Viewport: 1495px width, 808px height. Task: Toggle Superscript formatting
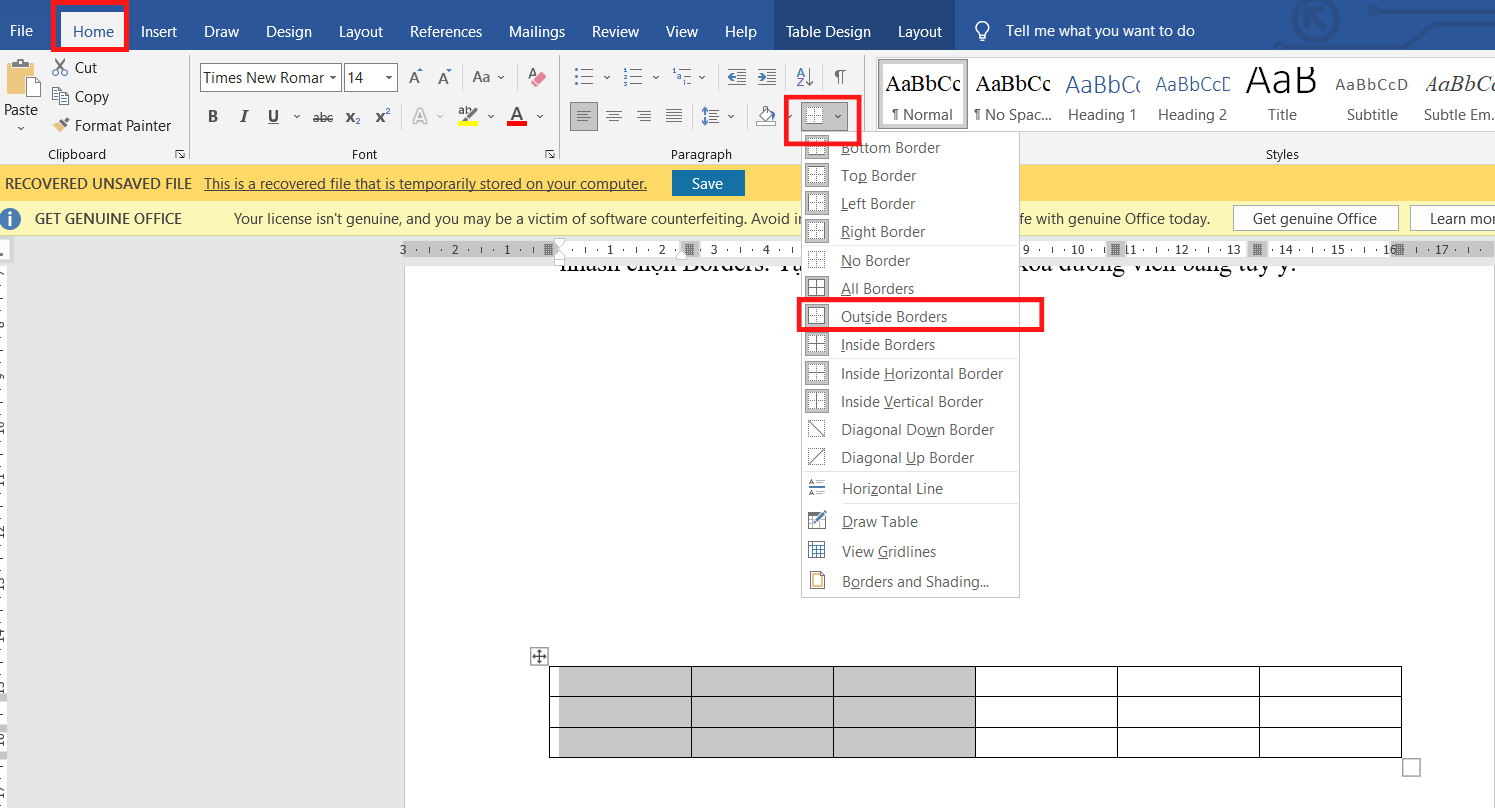click(x=382, y=117)
